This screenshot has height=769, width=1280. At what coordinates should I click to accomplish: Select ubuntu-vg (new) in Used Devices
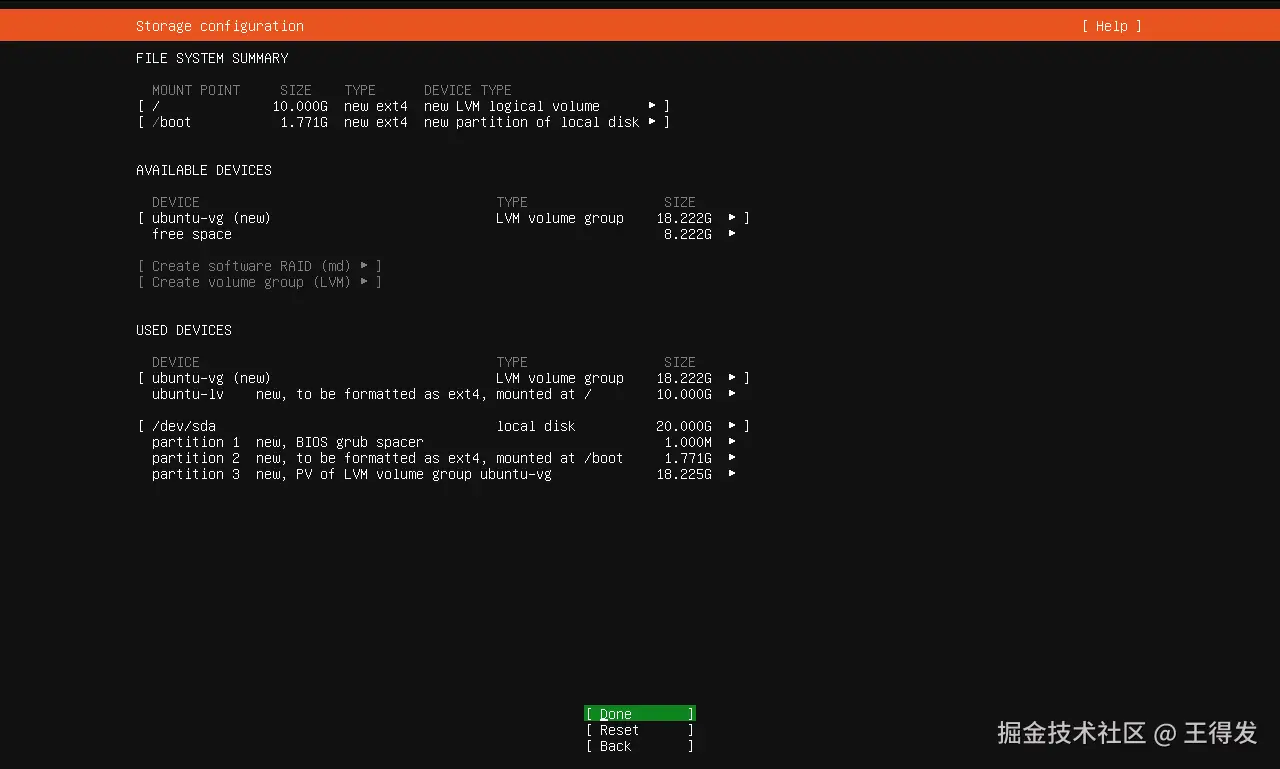point(444,378)
